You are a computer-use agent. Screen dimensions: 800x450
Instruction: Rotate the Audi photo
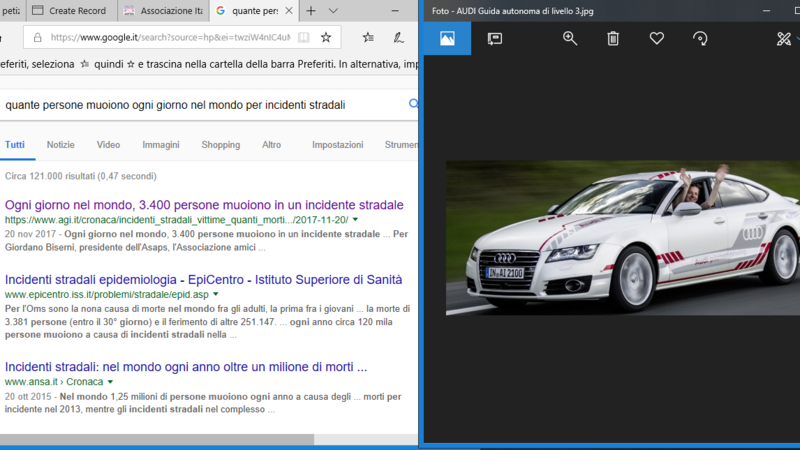(700, 38)
